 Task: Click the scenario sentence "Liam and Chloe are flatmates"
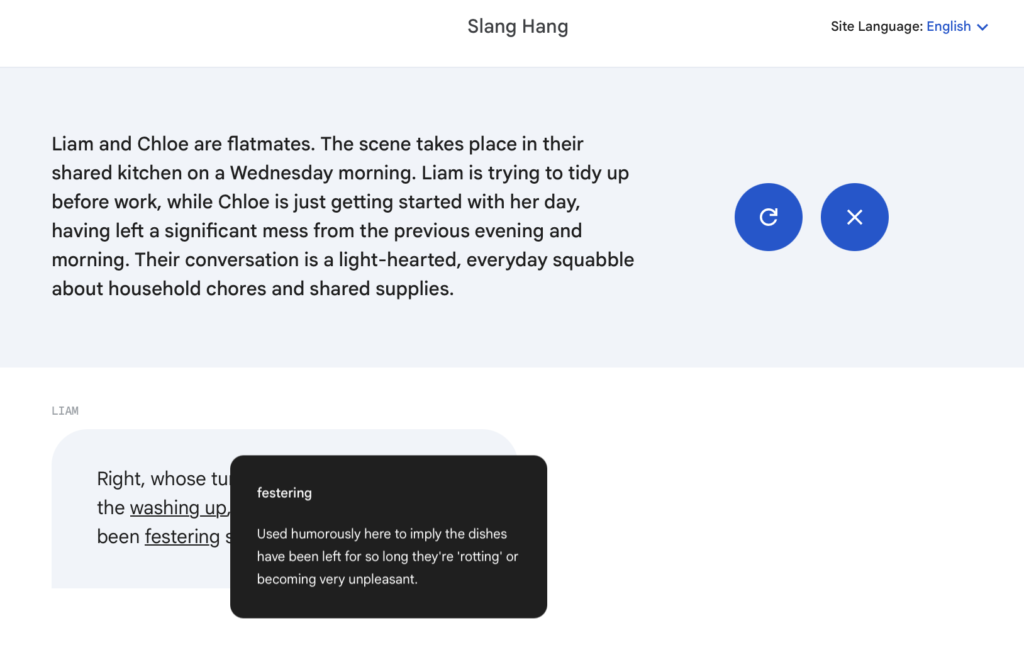(182, 144)
